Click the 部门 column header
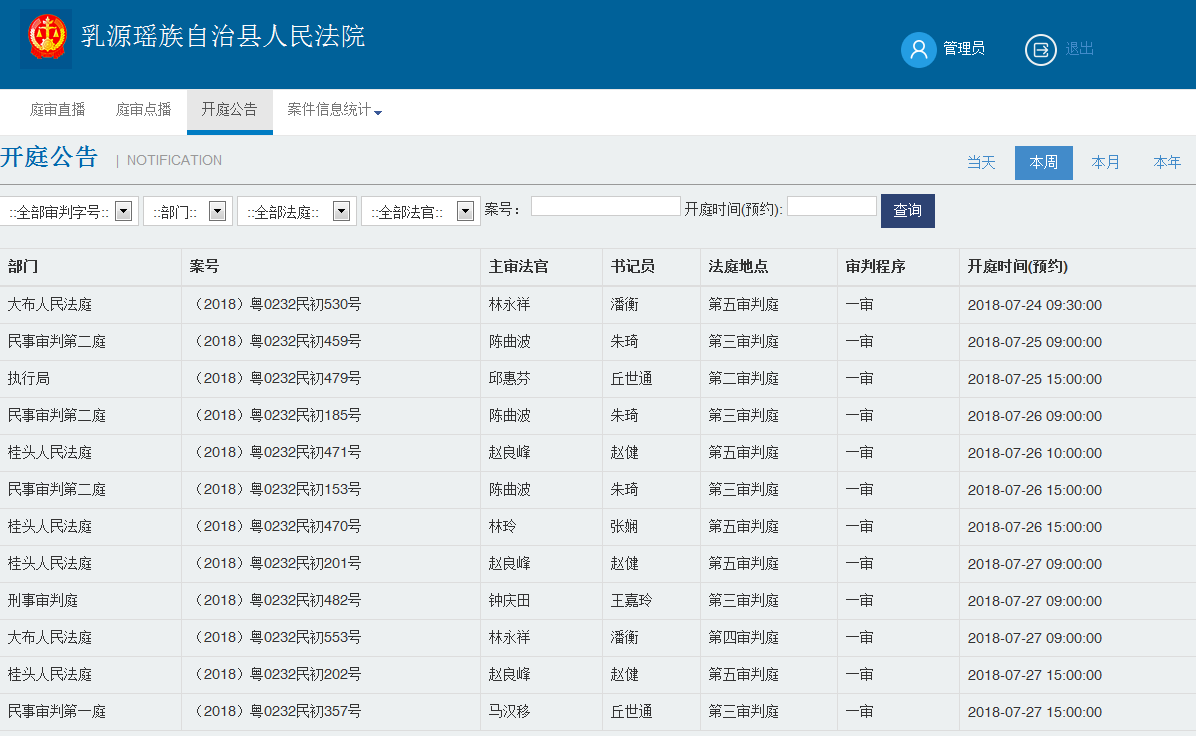Viewport: 1196px width, 736px height. (23, 267)
